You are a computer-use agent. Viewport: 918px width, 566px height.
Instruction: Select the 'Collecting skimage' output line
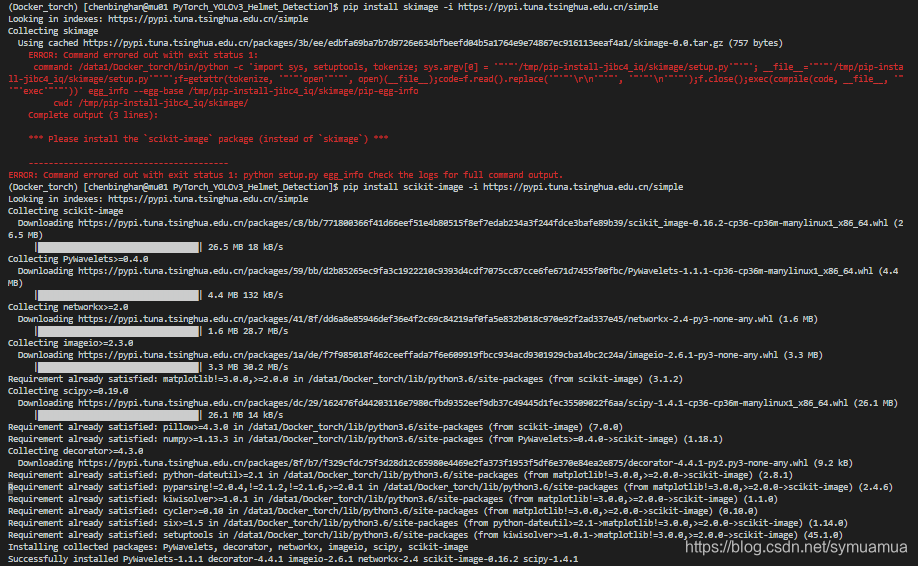click(53, 31)
